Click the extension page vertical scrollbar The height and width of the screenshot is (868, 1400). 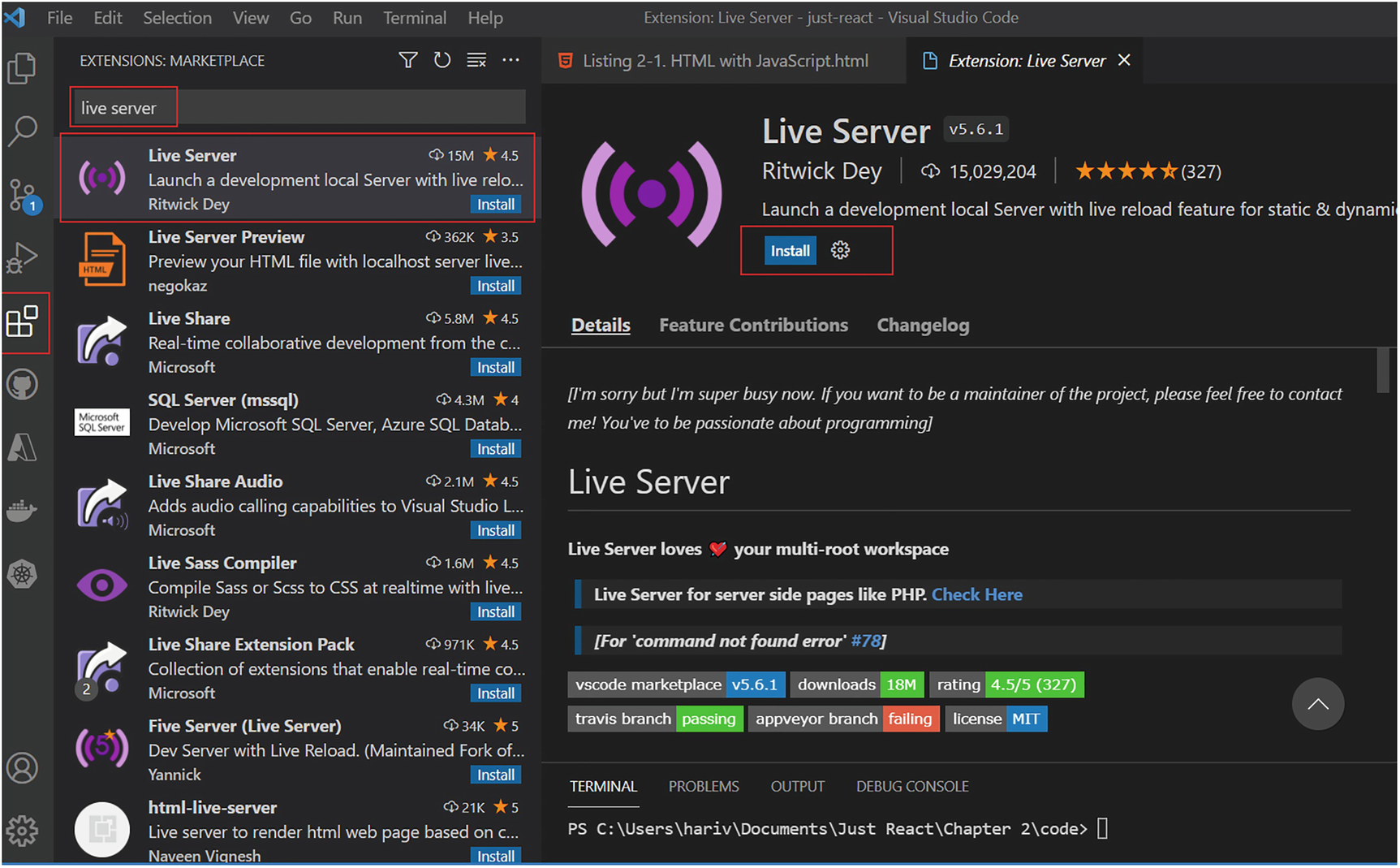point(1383,370)
